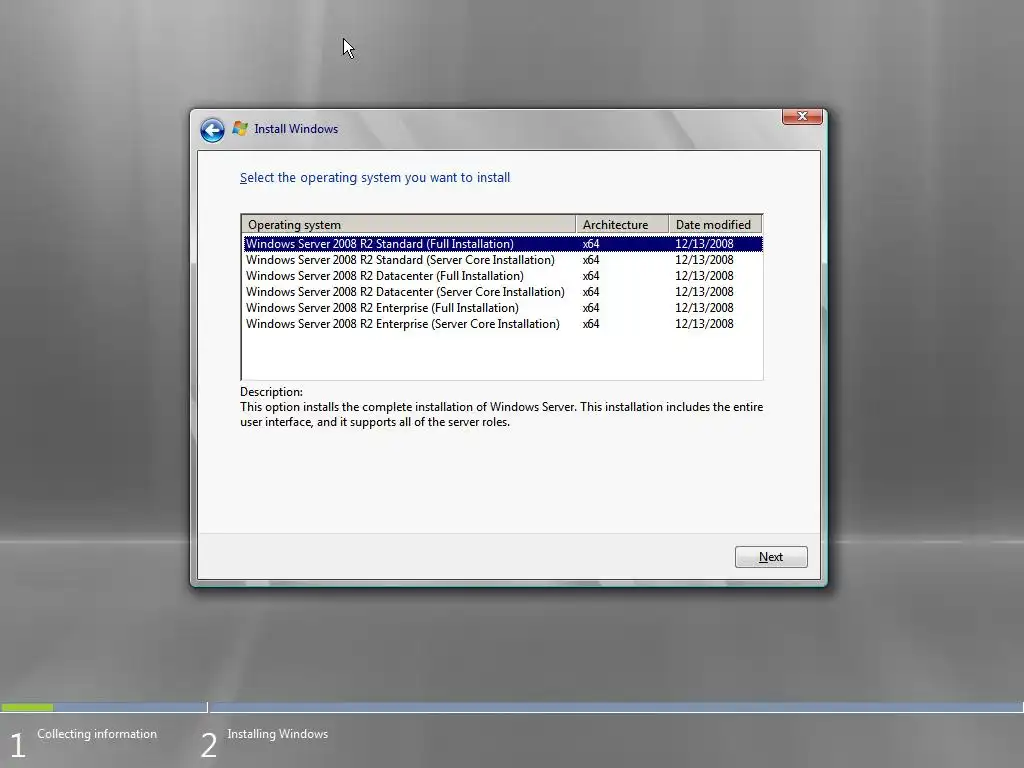Click the Collecting information step label

[x=97, y=734]
